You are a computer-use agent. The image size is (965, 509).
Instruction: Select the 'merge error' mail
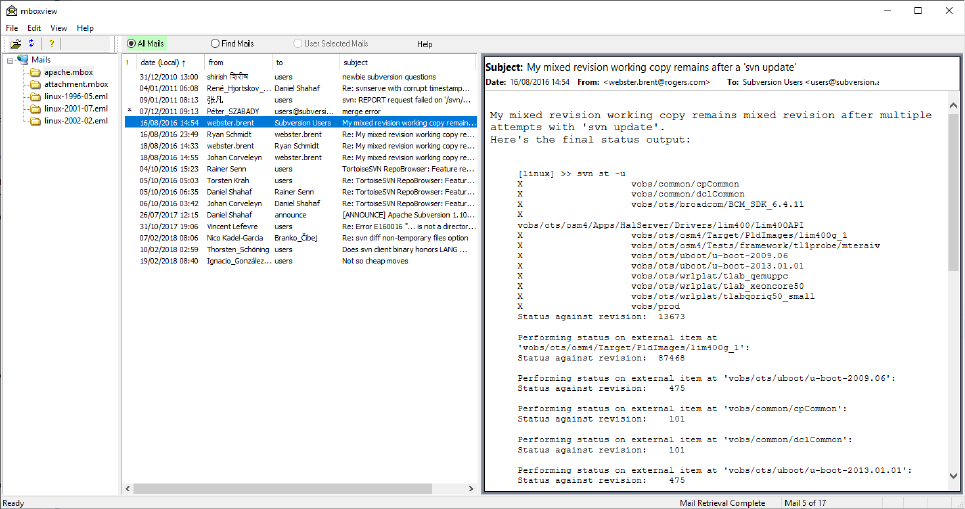click(300, 111)
